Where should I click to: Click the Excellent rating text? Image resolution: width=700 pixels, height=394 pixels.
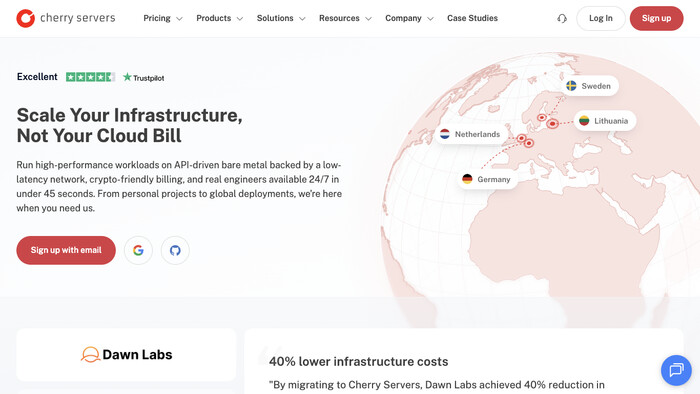coord(37,77)
